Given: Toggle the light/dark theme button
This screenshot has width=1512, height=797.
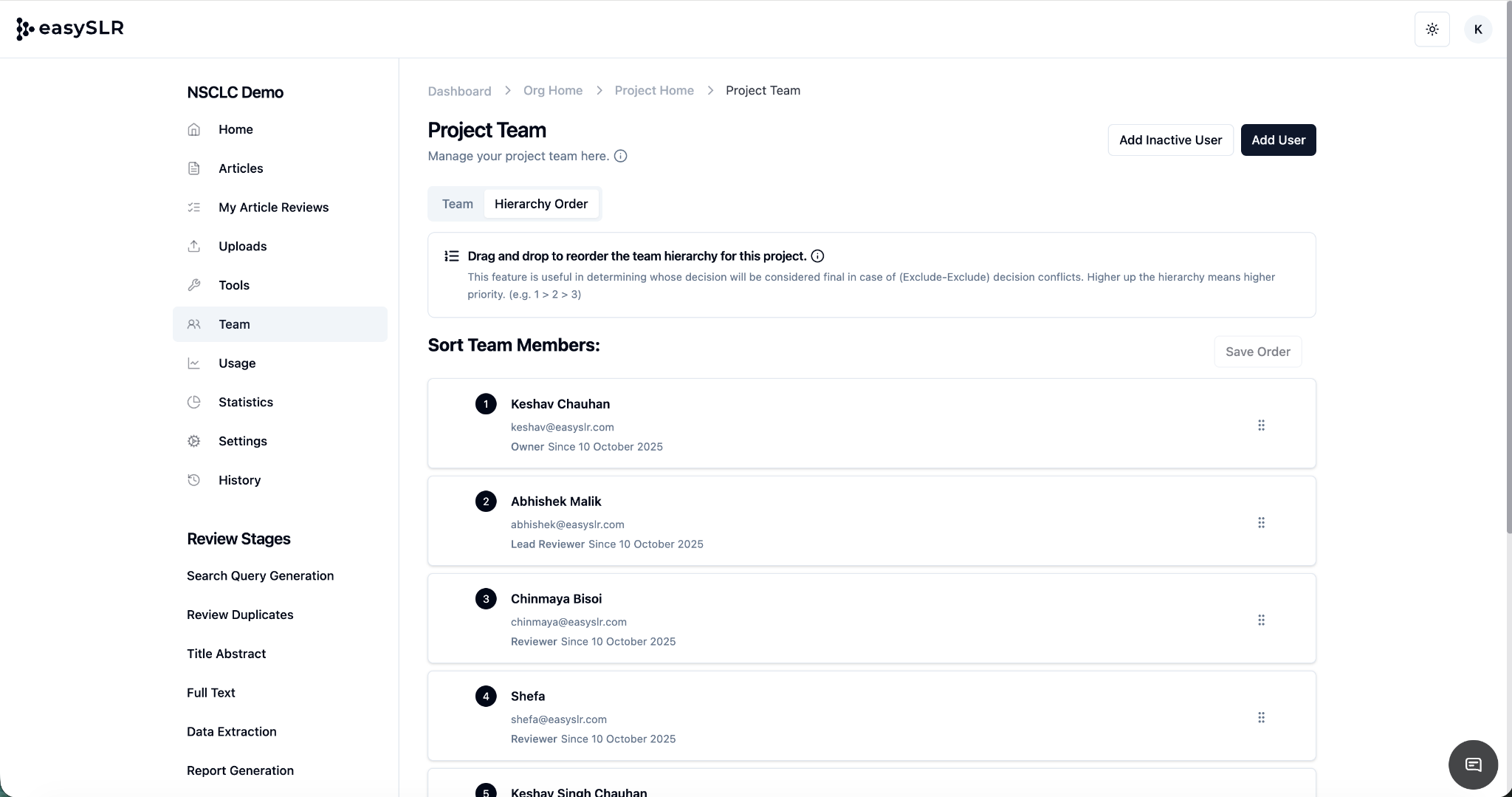Looking at the screenshot, I should pos(1432,30).
